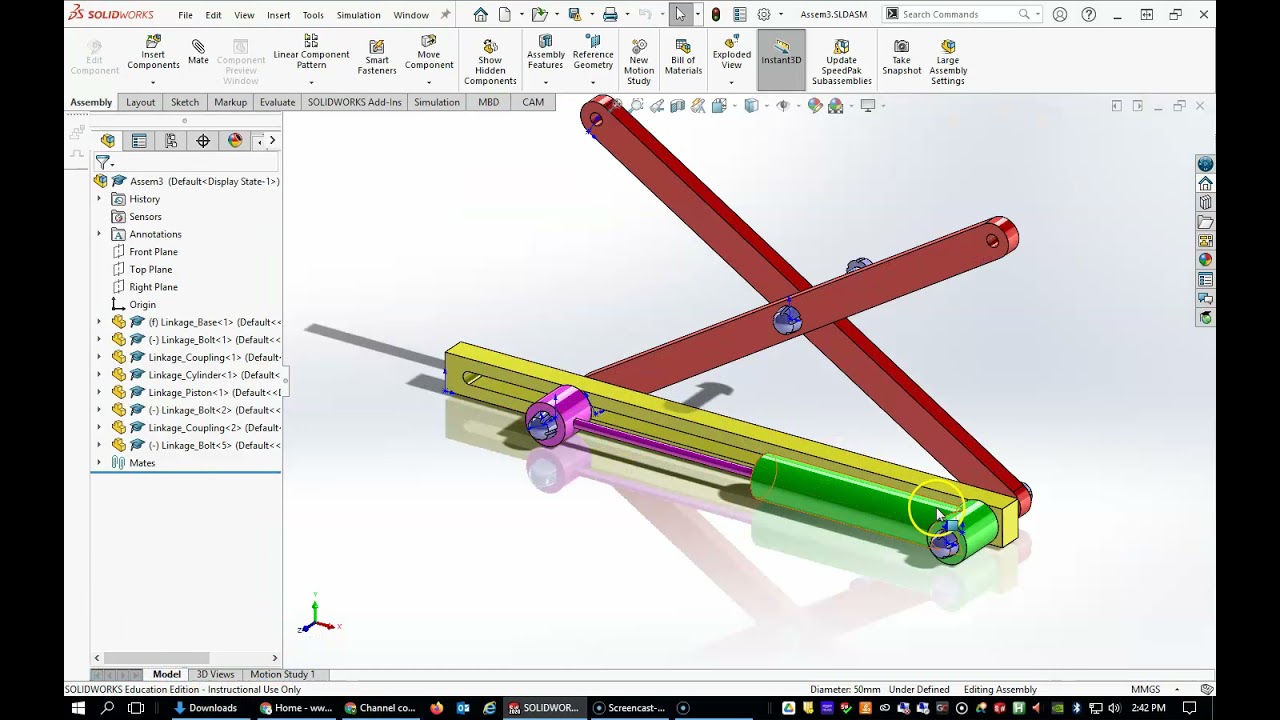Click Zoom to Area magnifier icon

(x=636, y=106)
